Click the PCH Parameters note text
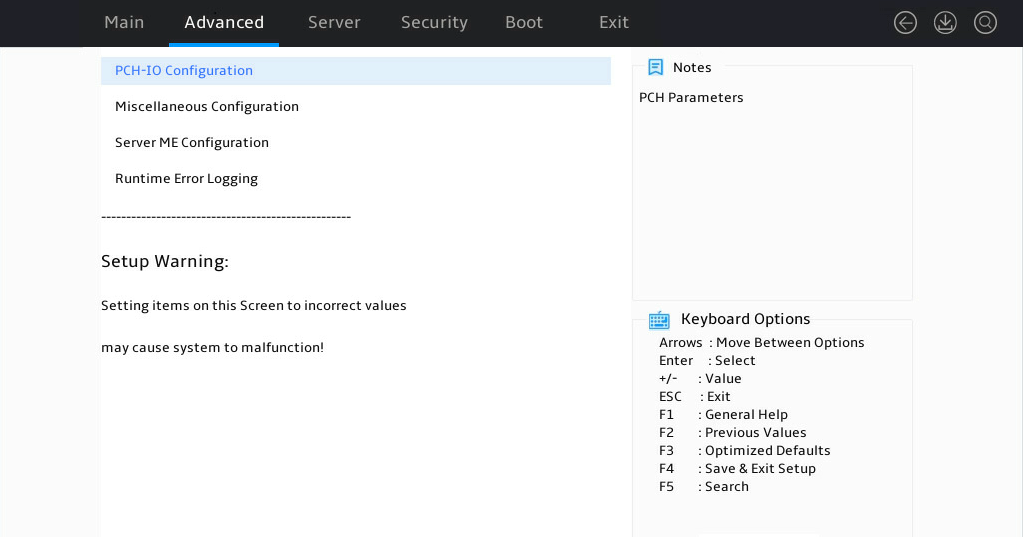This screenshot has width=1025, height=537. pos(691,97)
